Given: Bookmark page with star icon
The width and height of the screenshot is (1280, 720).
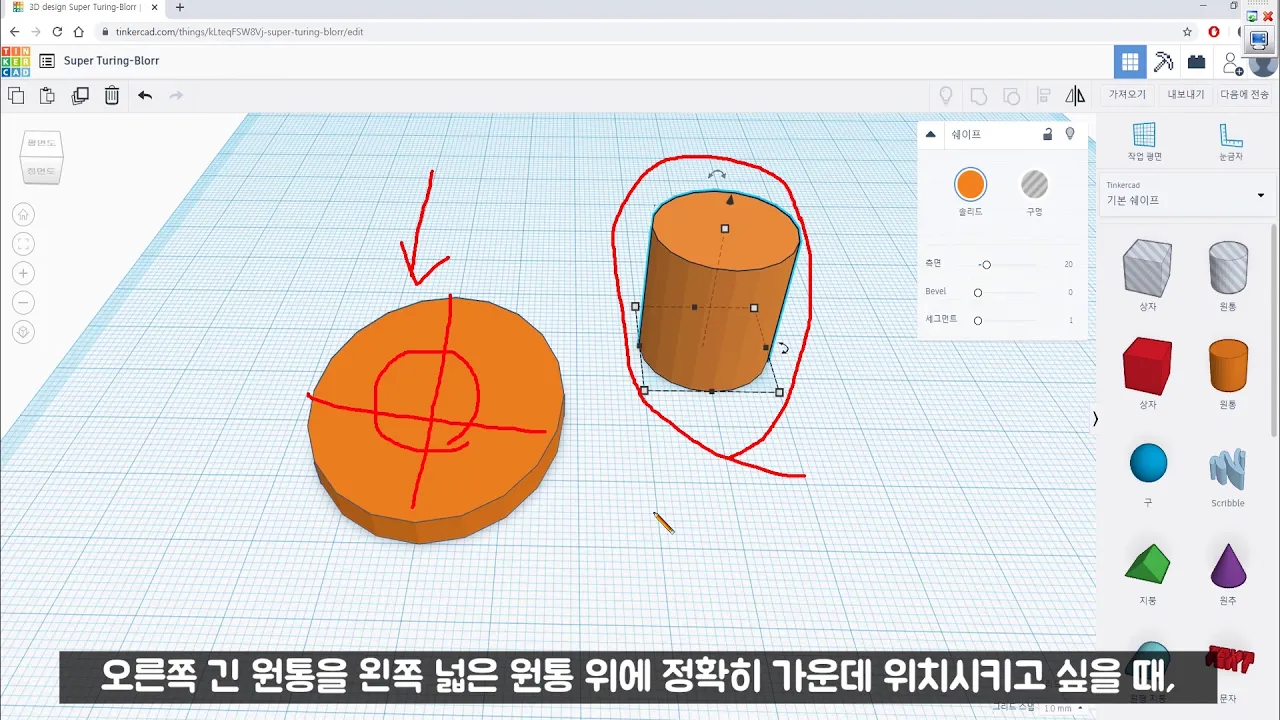Looking at the screenshot, I should (x=1187, y=32).
